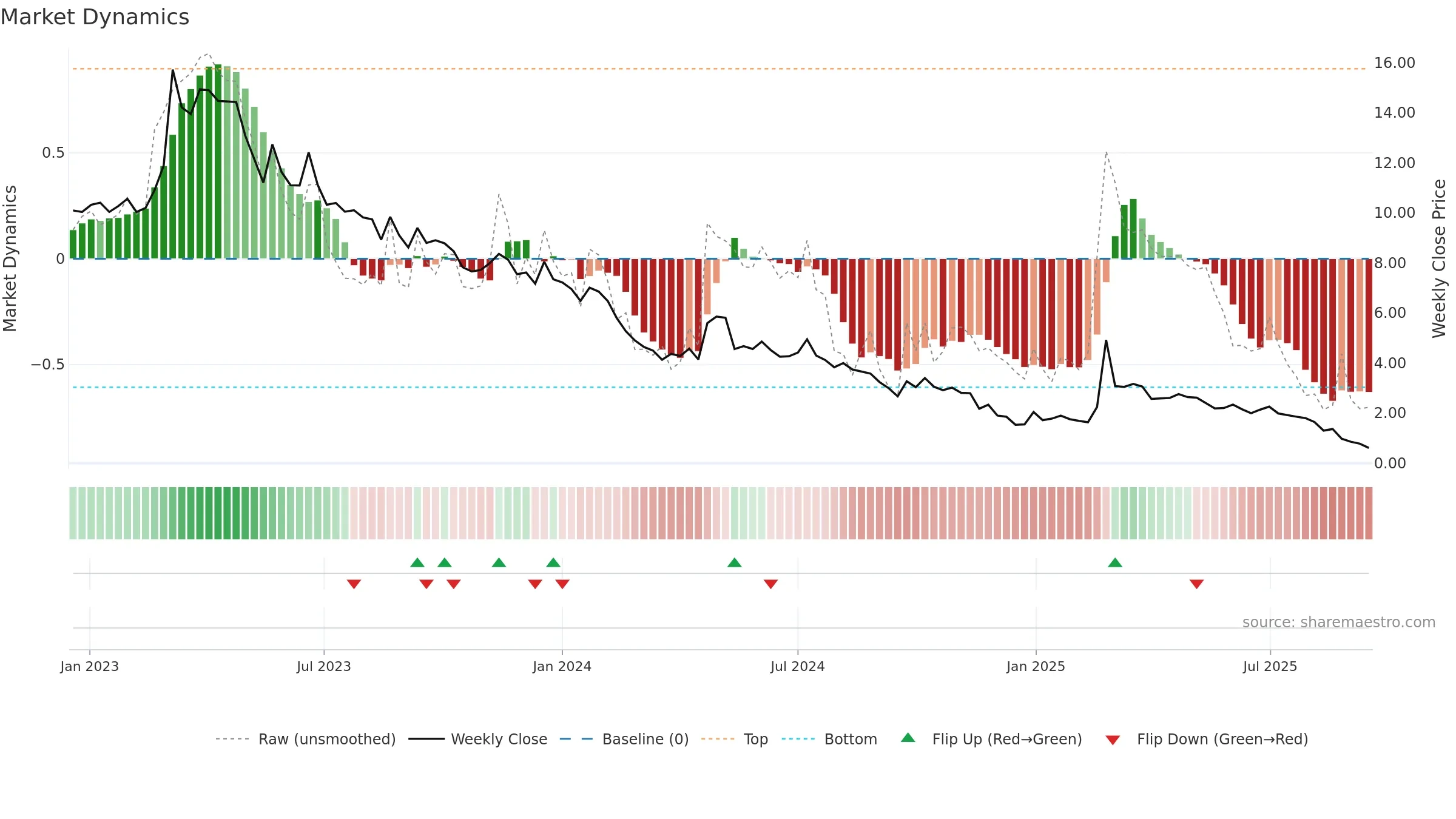
Task: Toggle the Bottom legend entry
Action: [829, 739]
